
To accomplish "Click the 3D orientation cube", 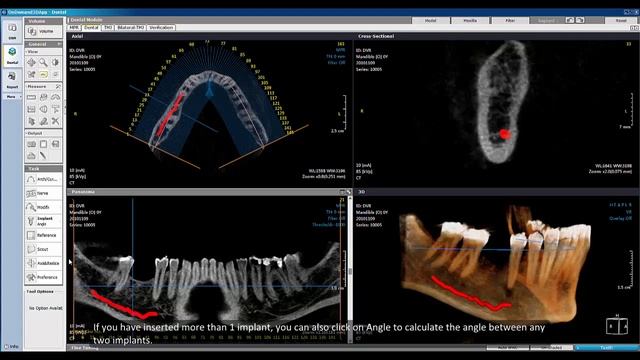I will pos(617,326).
